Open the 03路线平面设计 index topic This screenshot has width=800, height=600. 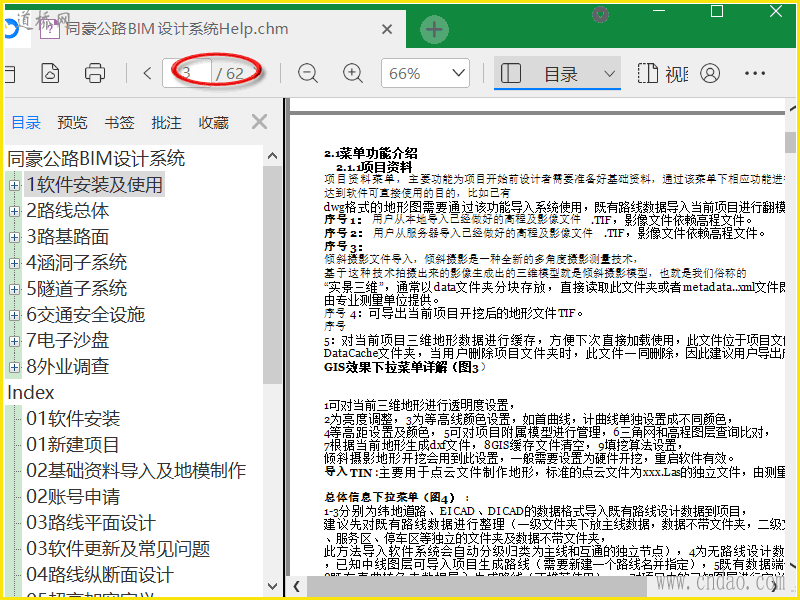(91, 523)
